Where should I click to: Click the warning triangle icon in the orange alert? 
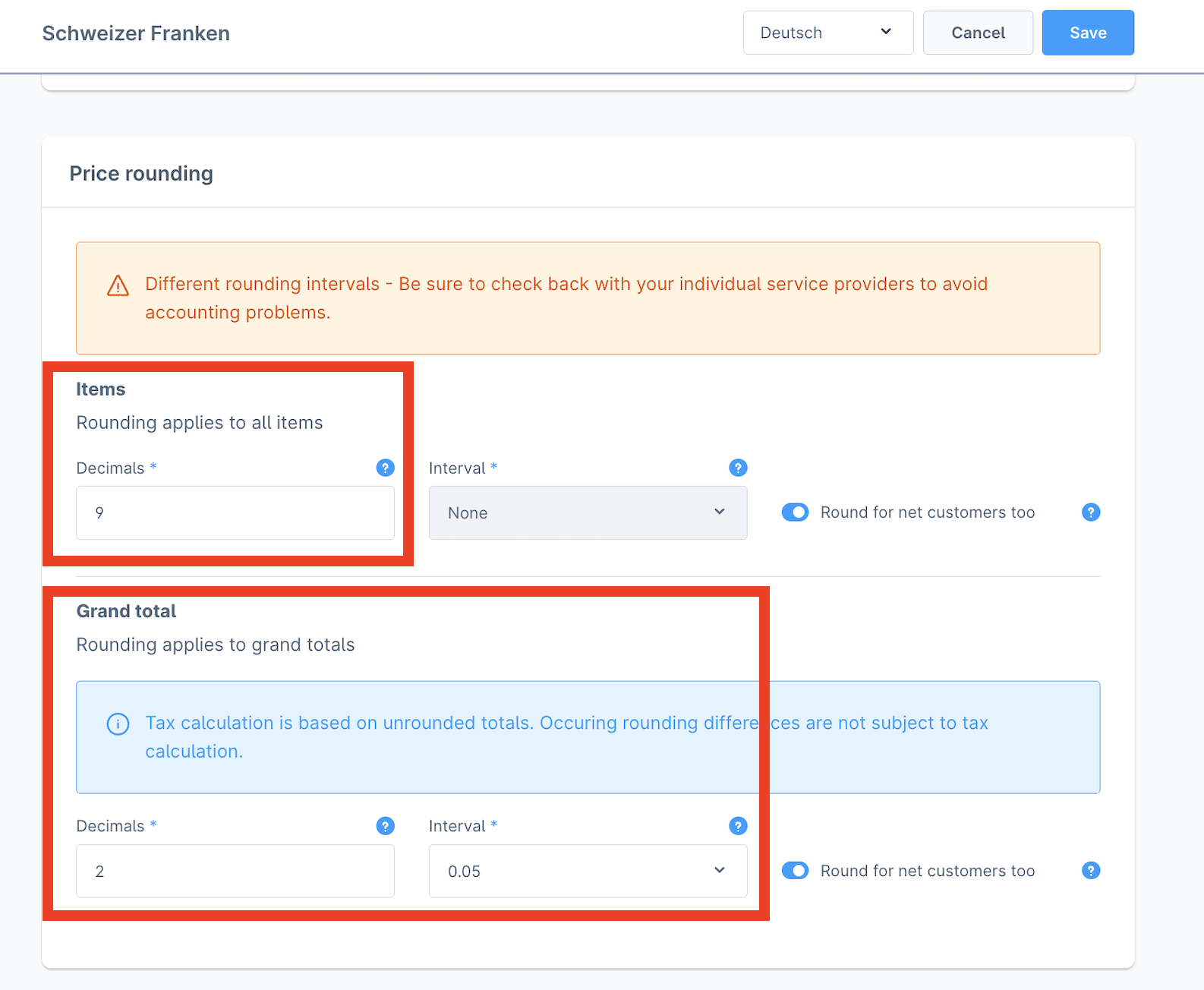tap(118, 285)
